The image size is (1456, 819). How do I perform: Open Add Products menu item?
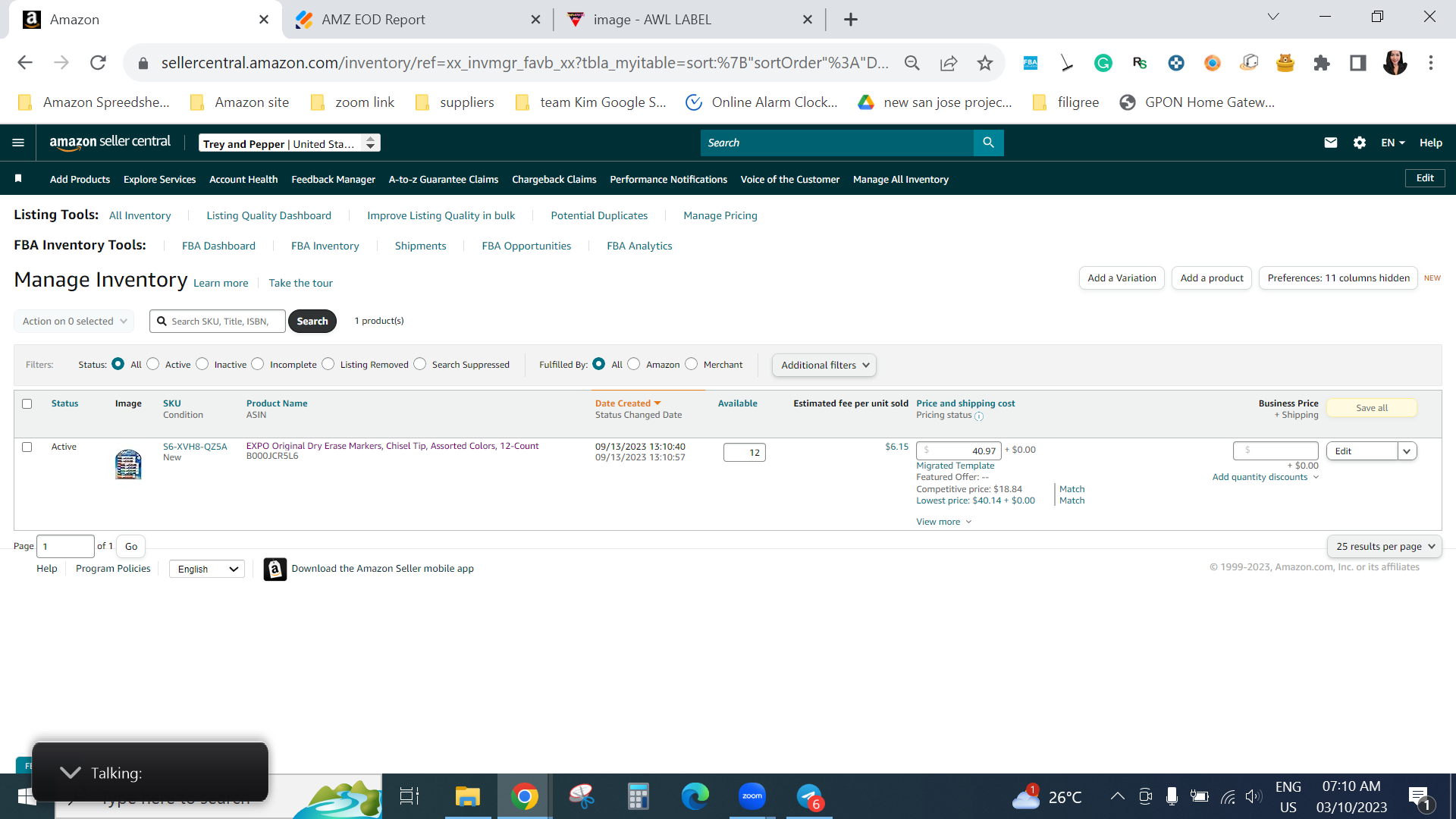(80, 179)
